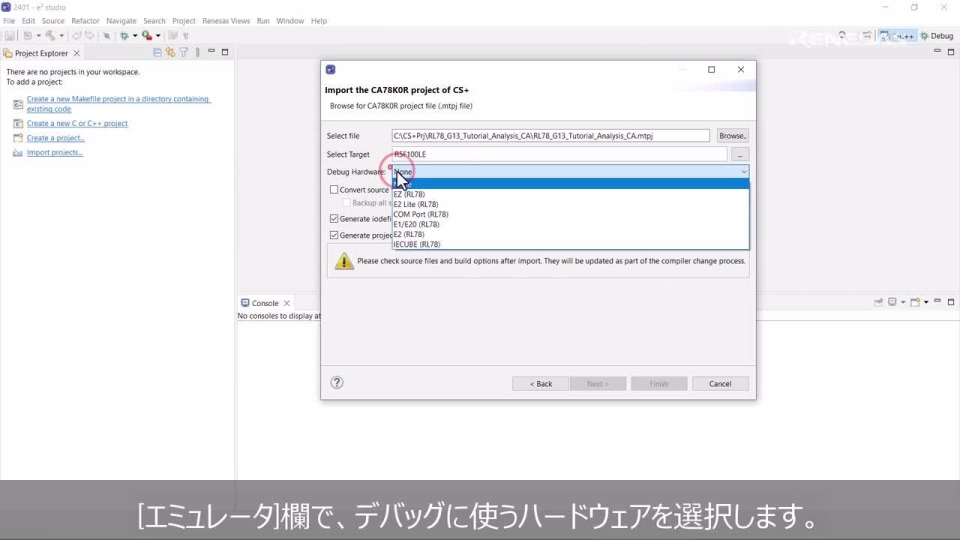
Task: Click the Save icon in main toolbar
Action: tap(10, 36)
